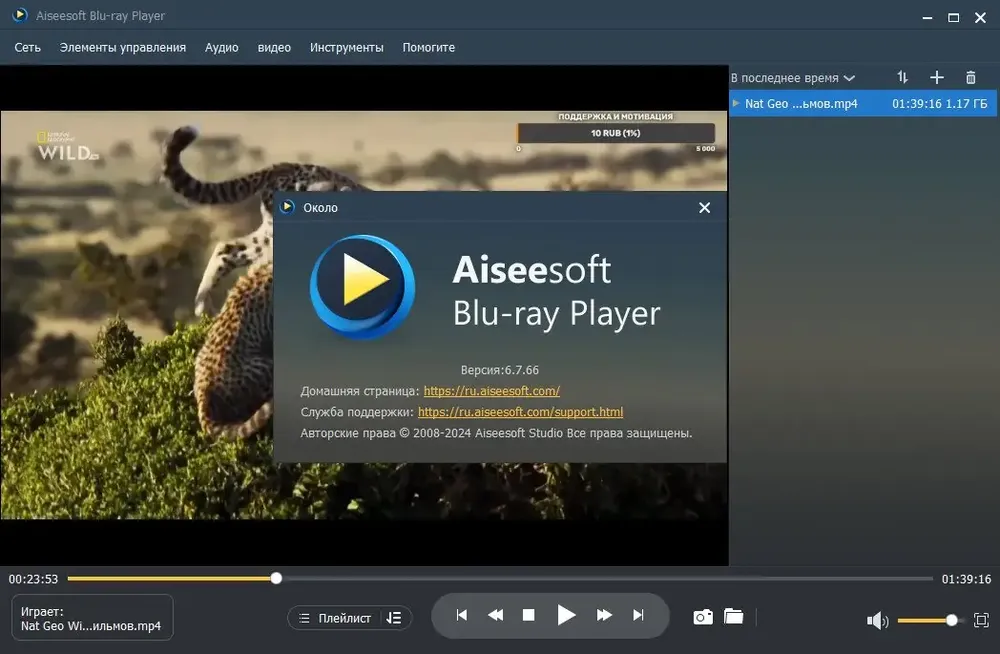
Task: Open the support.html support link
Action: [520, 412]
